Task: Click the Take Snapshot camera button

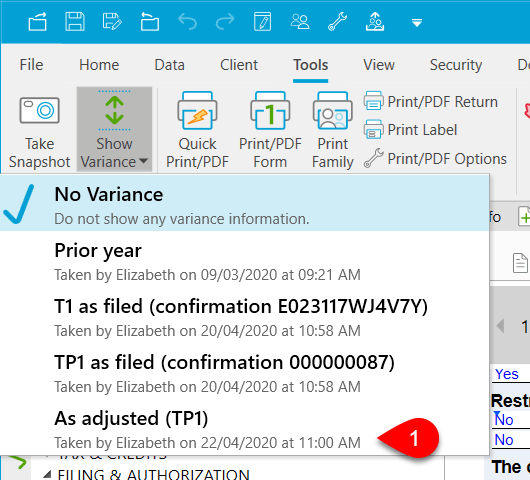Action: click(40, 129)
